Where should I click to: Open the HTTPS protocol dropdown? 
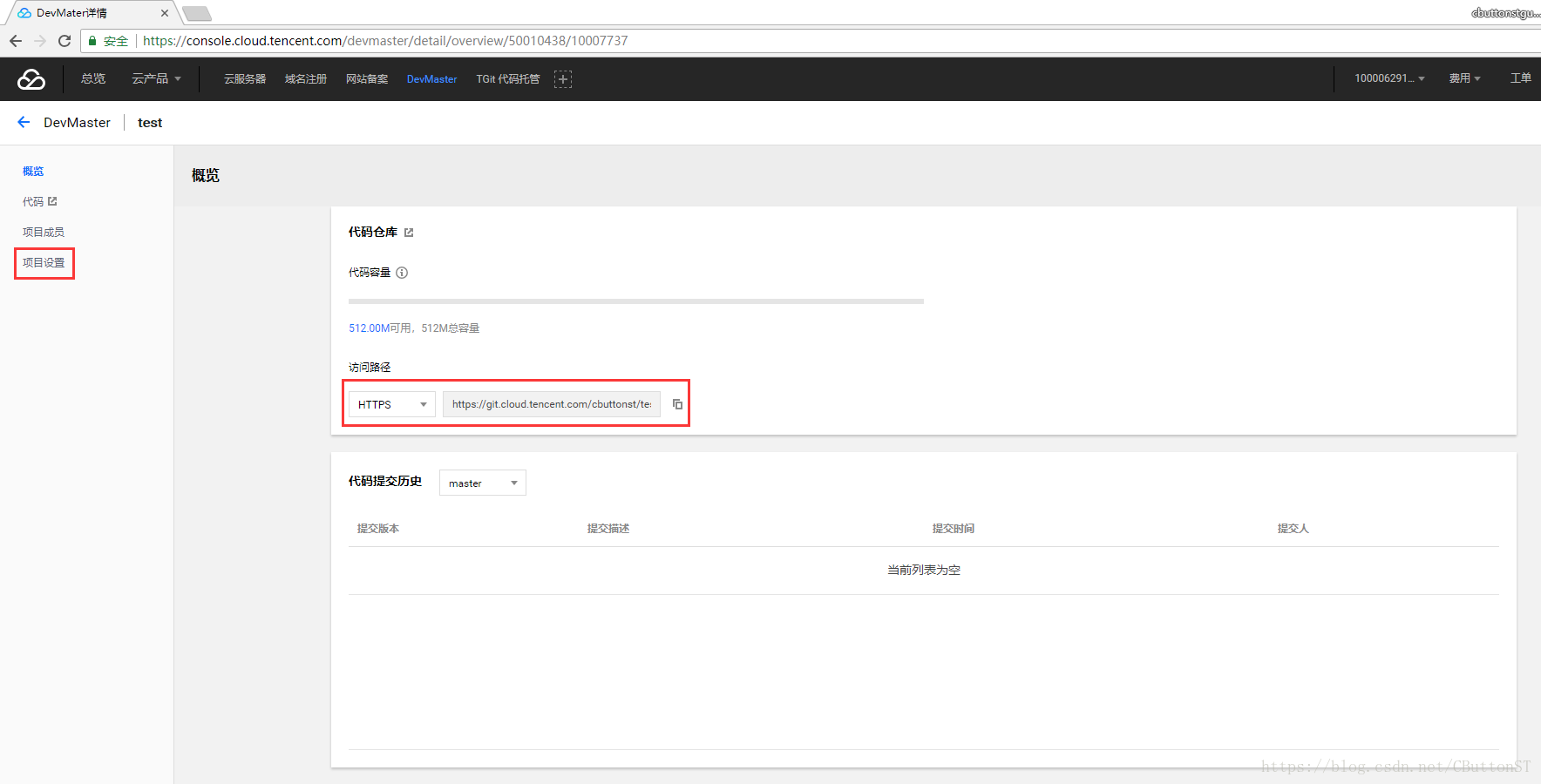[x=392, y=404]
